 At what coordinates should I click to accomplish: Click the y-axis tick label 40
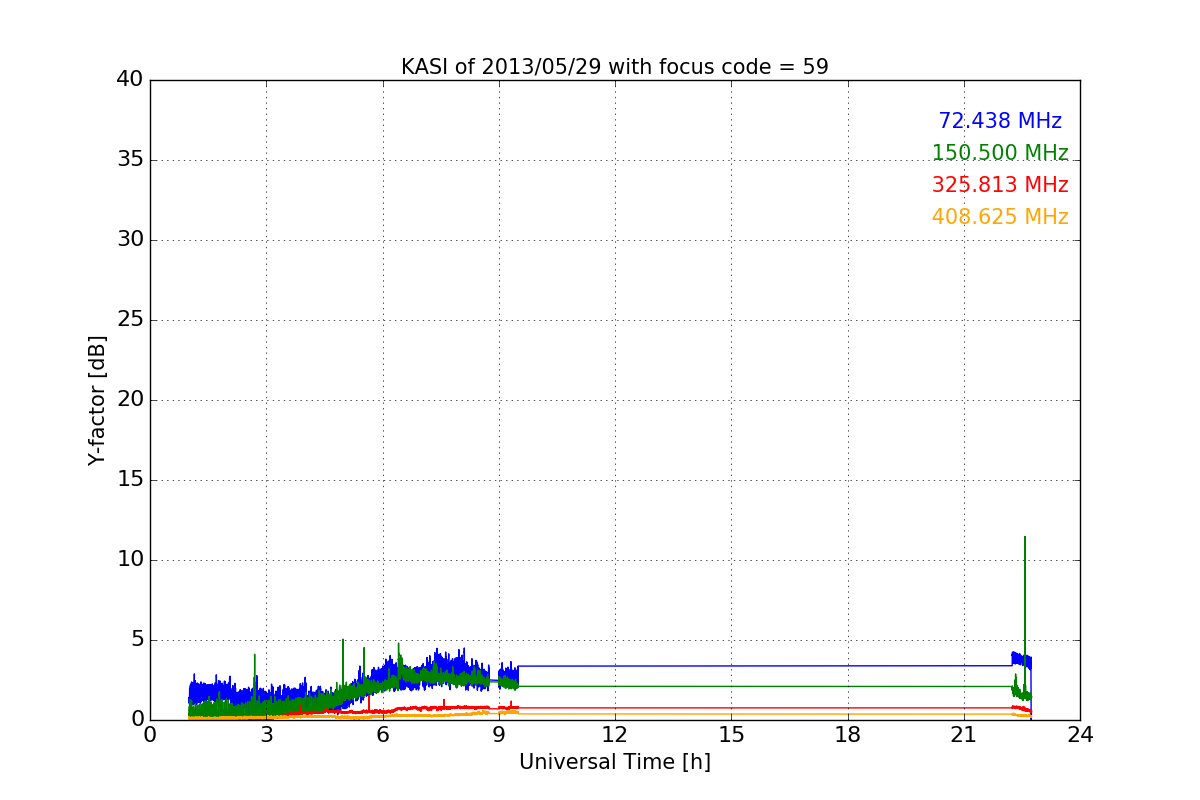tap(129, 80)
